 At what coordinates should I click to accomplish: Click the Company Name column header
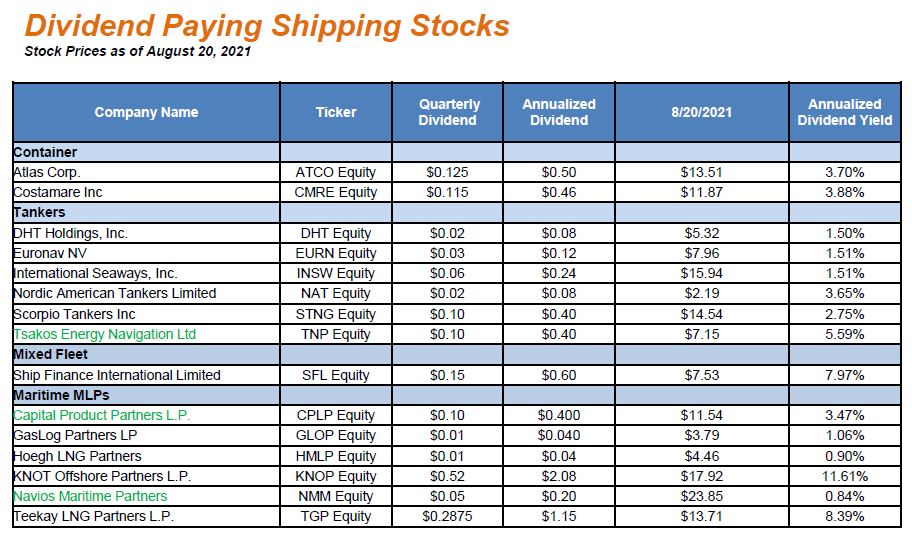click(x=146, y=112)
